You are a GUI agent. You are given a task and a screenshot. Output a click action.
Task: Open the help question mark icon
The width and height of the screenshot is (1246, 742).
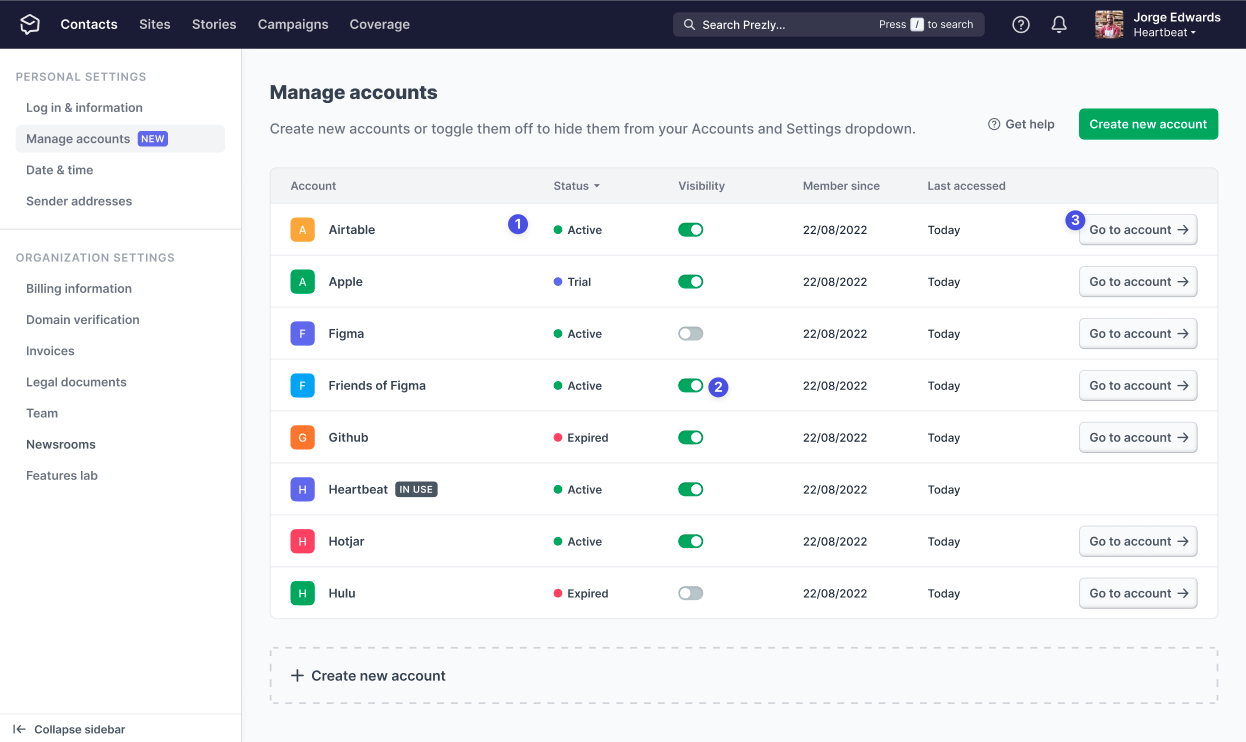tap(1021, 24)
